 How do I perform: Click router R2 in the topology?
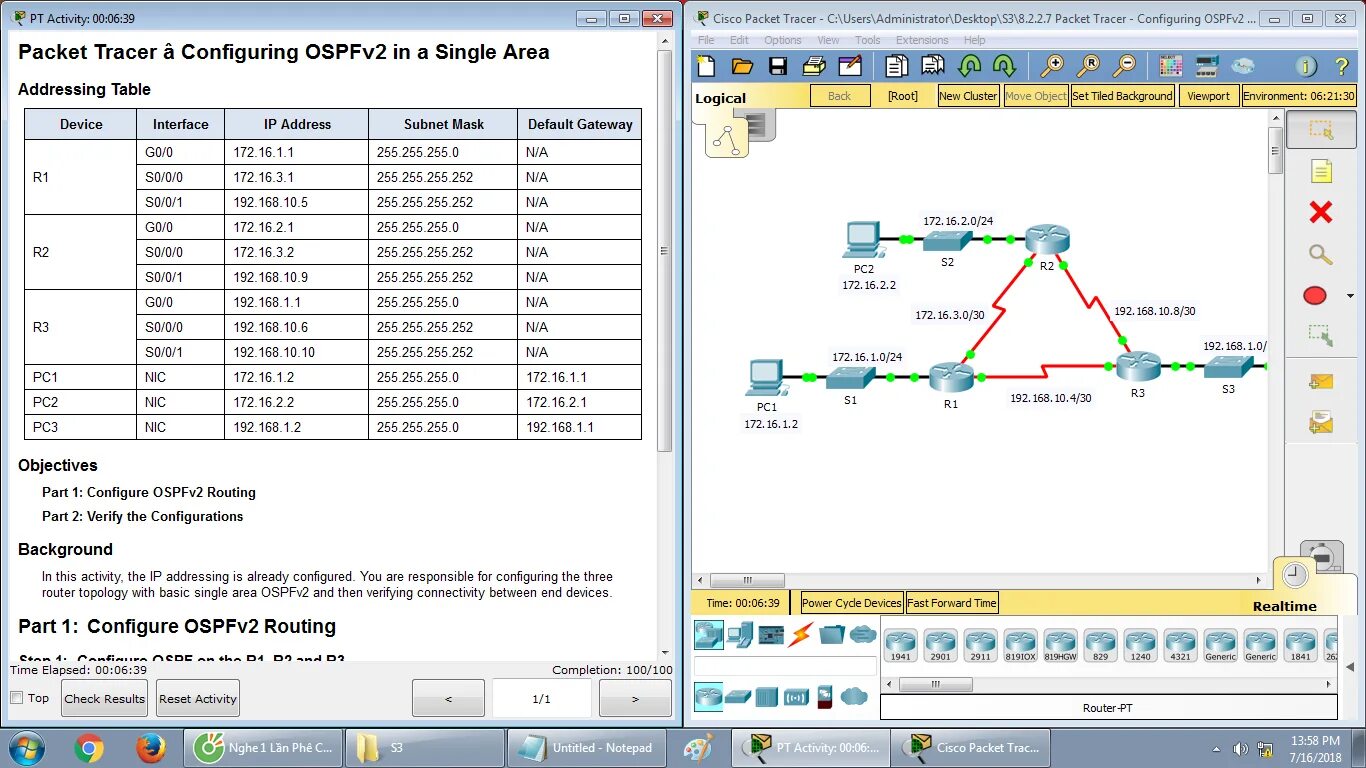point(1047,239)
